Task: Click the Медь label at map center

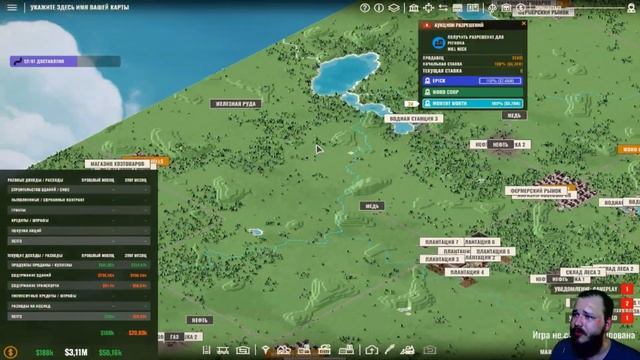Action: (372, 206)
